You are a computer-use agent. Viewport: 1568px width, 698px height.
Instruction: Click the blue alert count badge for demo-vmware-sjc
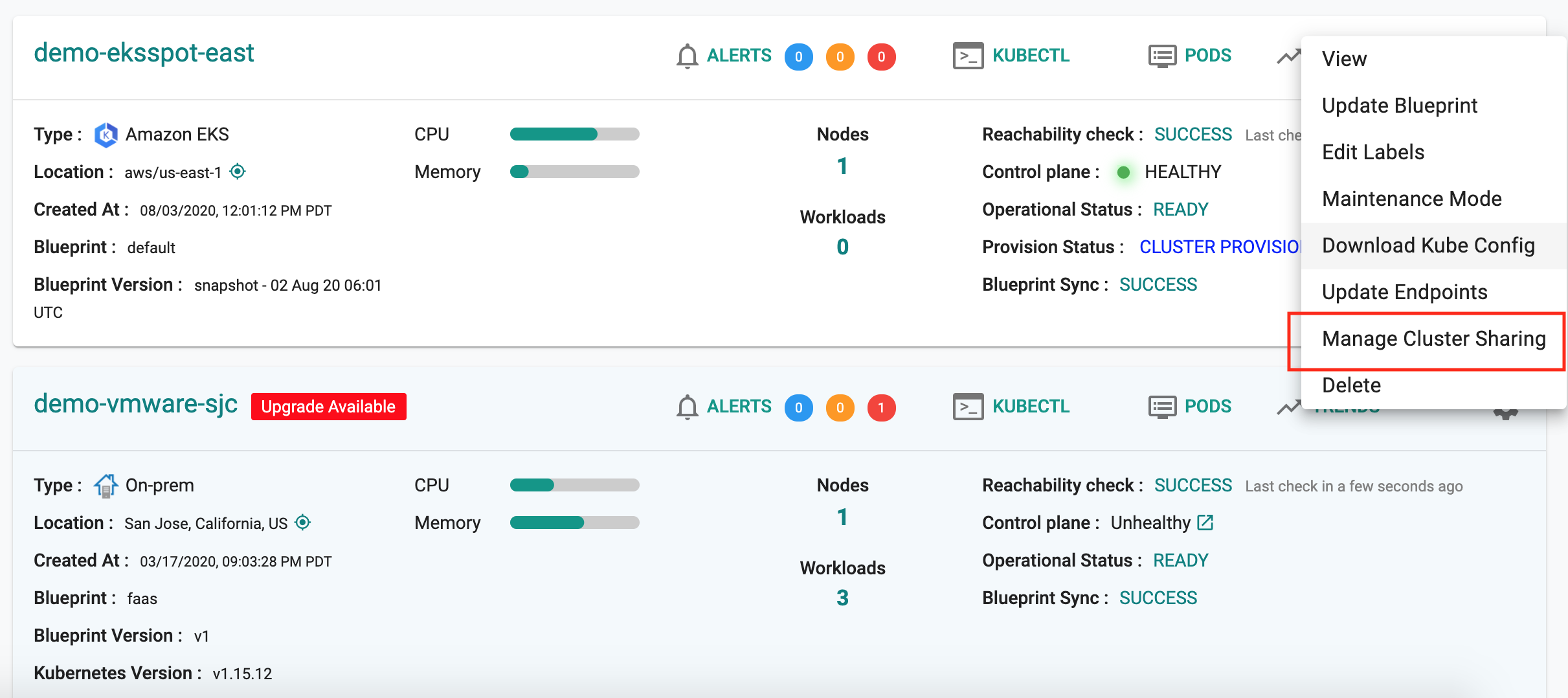pos(798,408)
